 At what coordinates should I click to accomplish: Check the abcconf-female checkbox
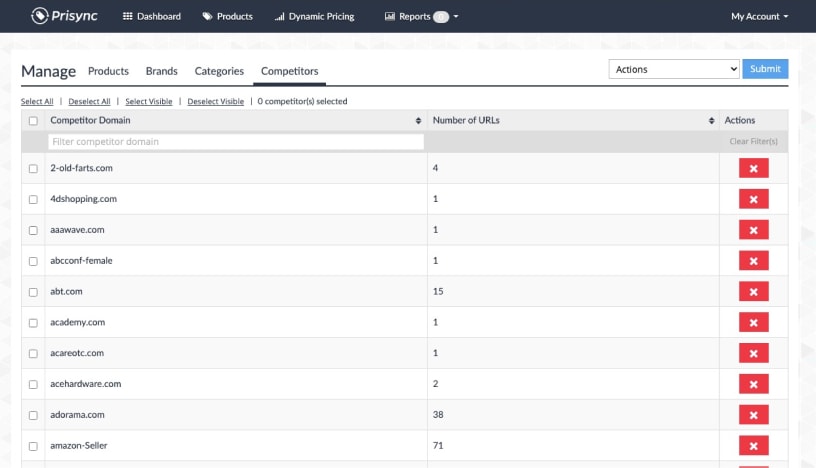[33, 261]
